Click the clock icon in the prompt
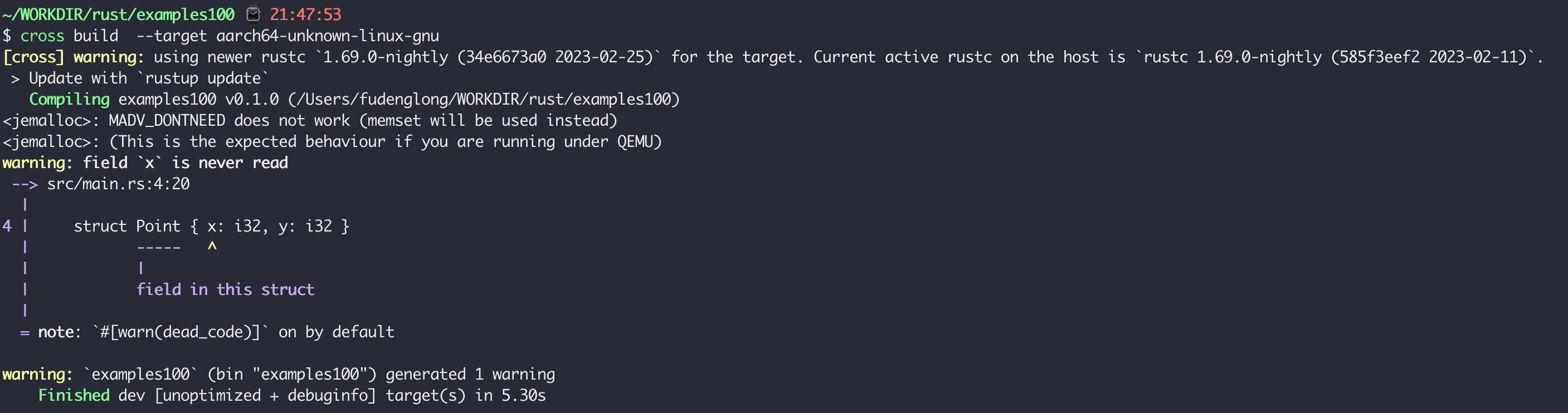The height and width of the screenshot is (413, 1568). point(253,14)
